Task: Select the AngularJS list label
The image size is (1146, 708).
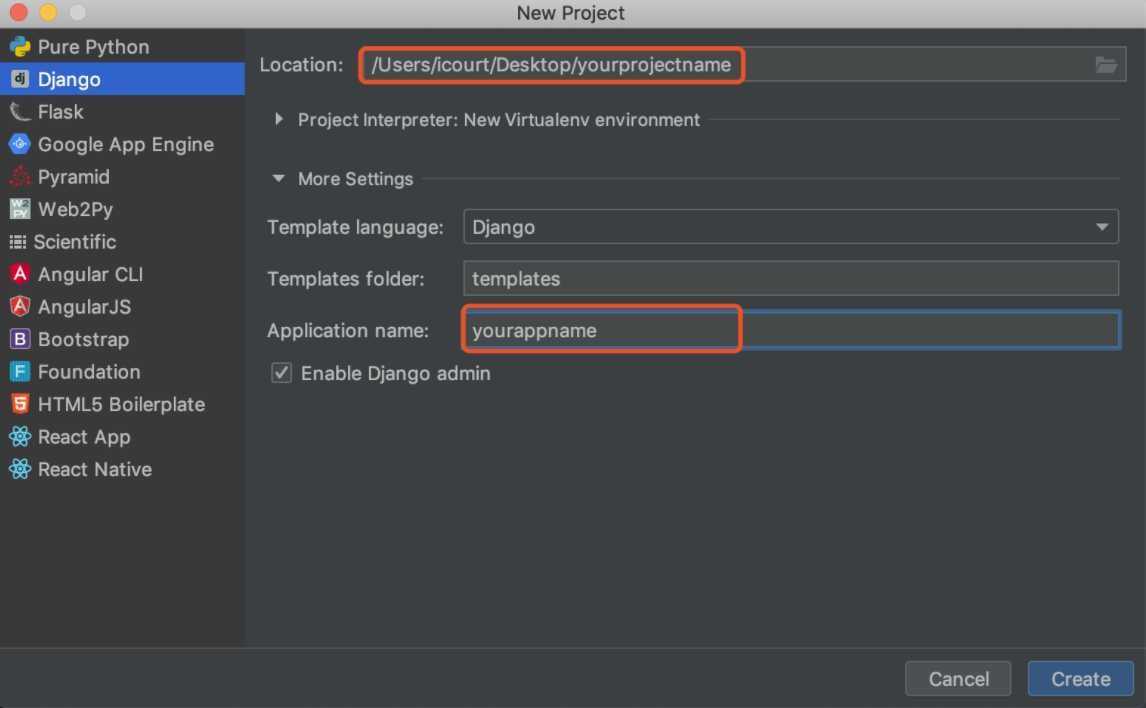Action: pos(85,307)
